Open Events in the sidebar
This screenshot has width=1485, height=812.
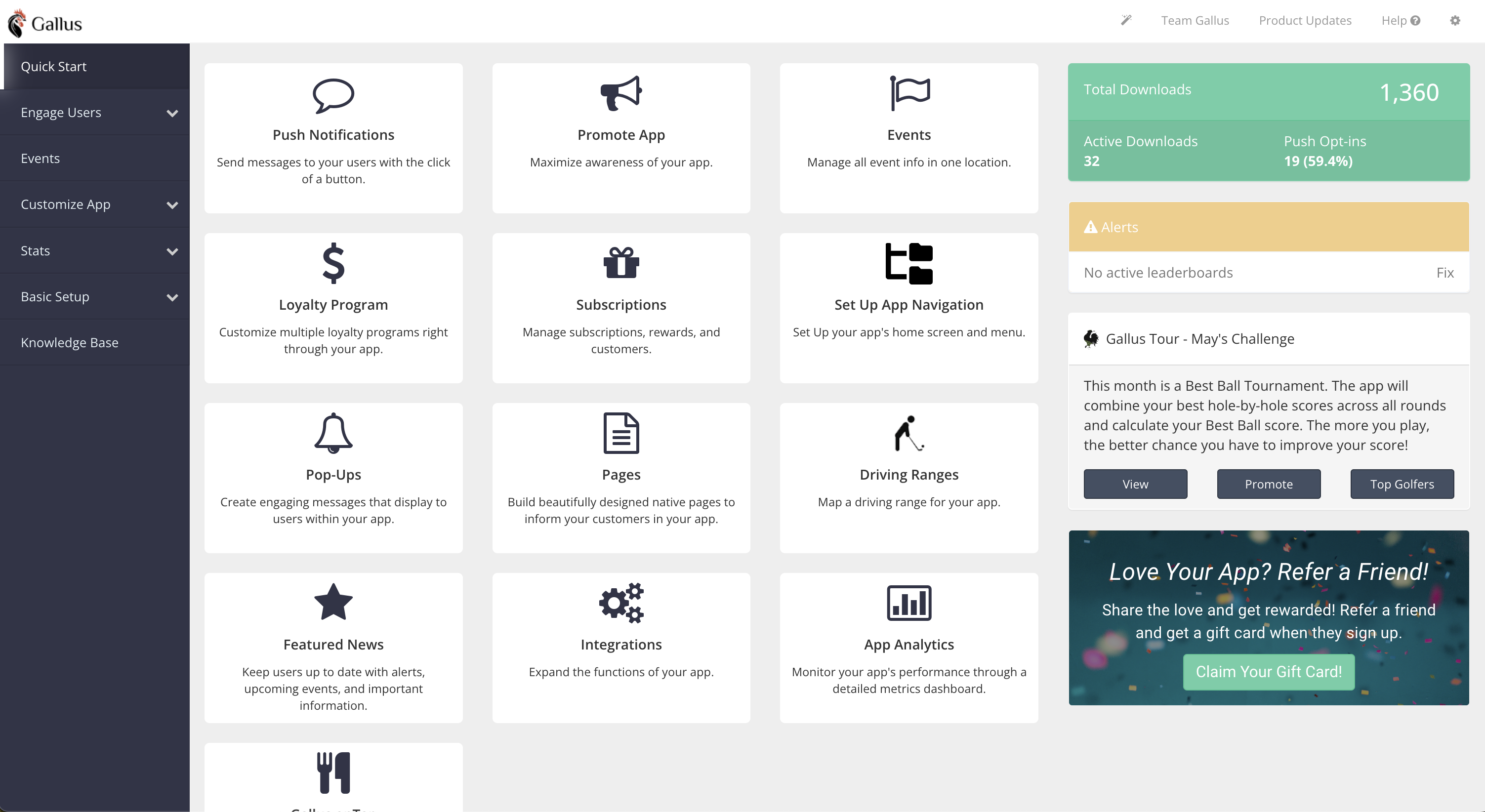94,159
